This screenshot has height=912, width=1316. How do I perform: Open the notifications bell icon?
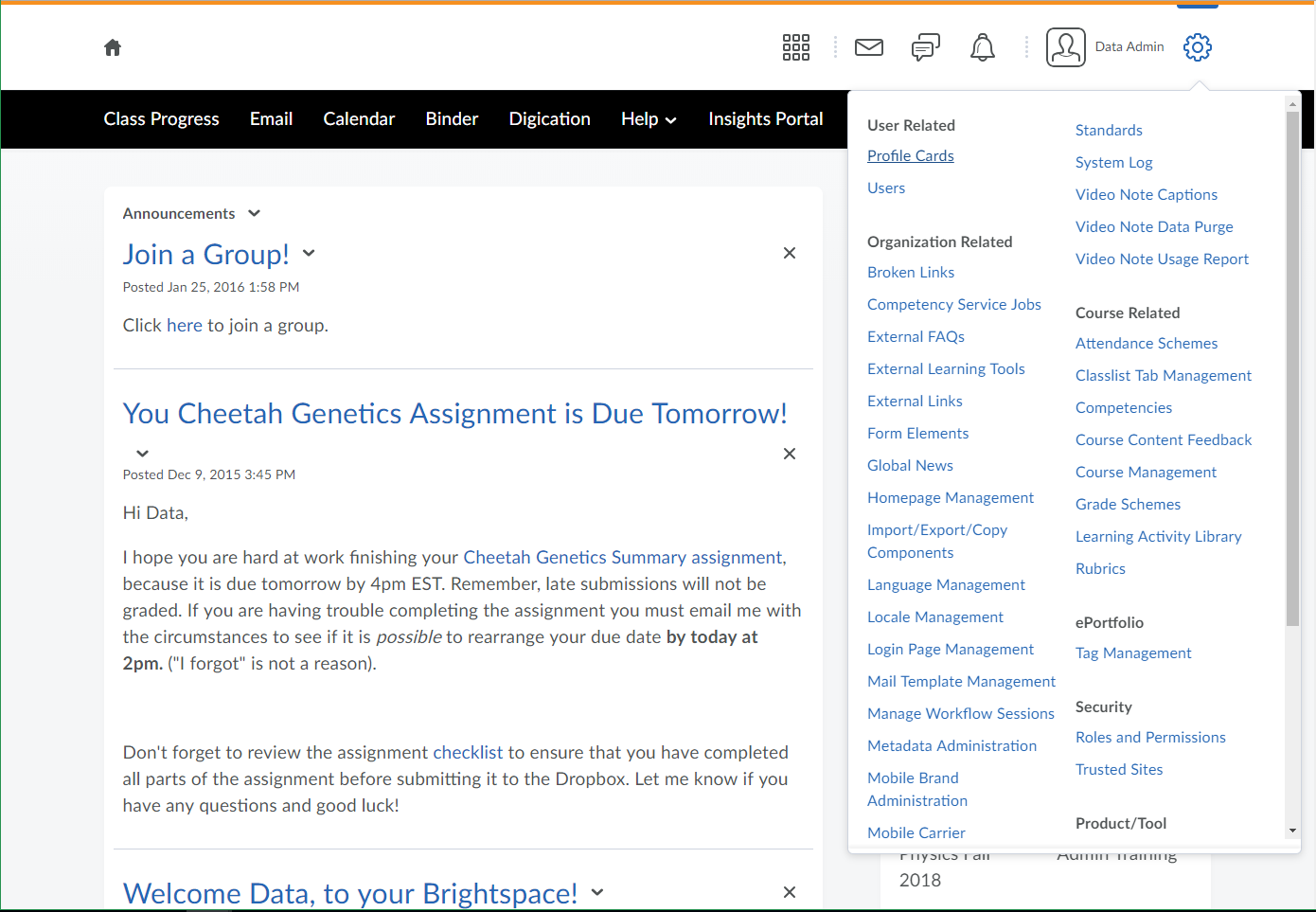(x=982, y=47)
